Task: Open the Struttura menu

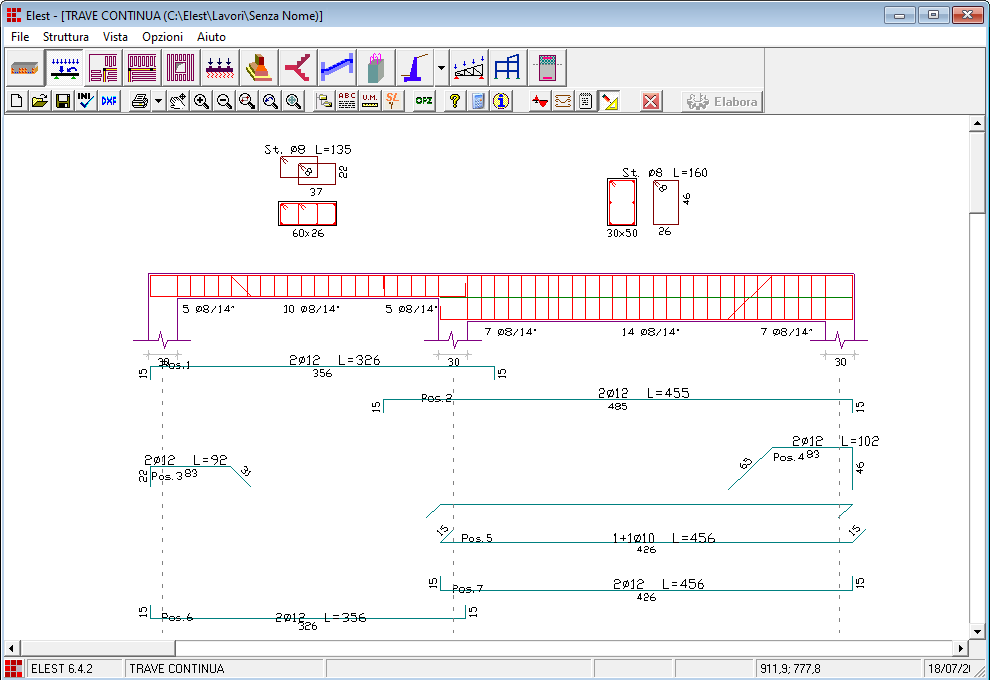Action: point(66,36)
